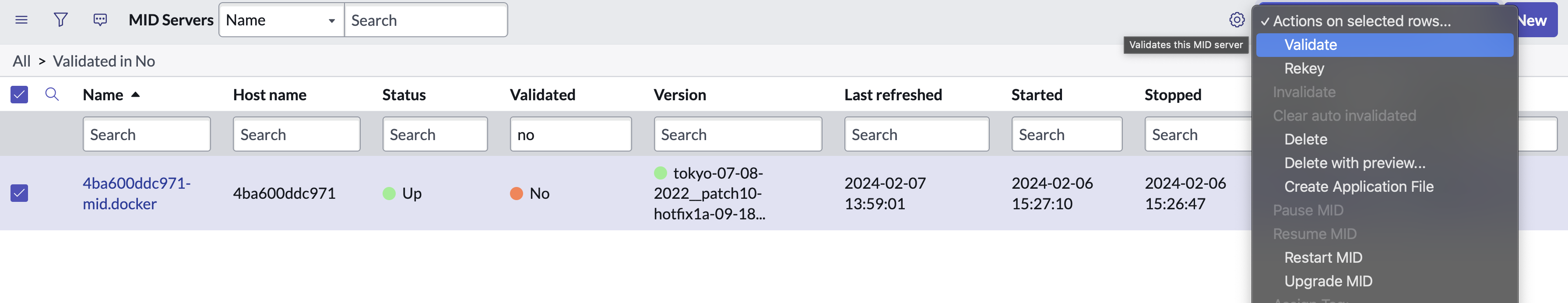This screenshot has height=303, width=1568.
Task: Select Restart MID action
Action: (1323, 258)
